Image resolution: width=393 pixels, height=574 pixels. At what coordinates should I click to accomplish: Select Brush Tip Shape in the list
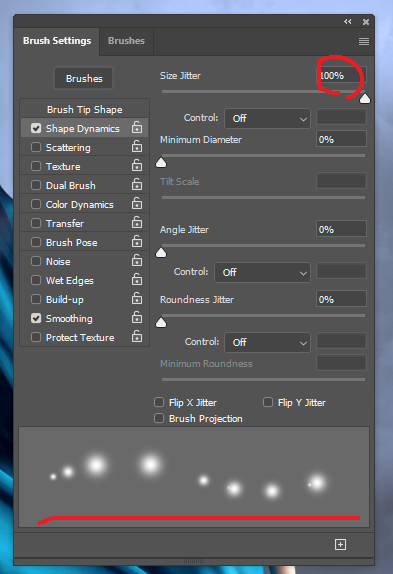pyautogui.click(x=85, y=109)
